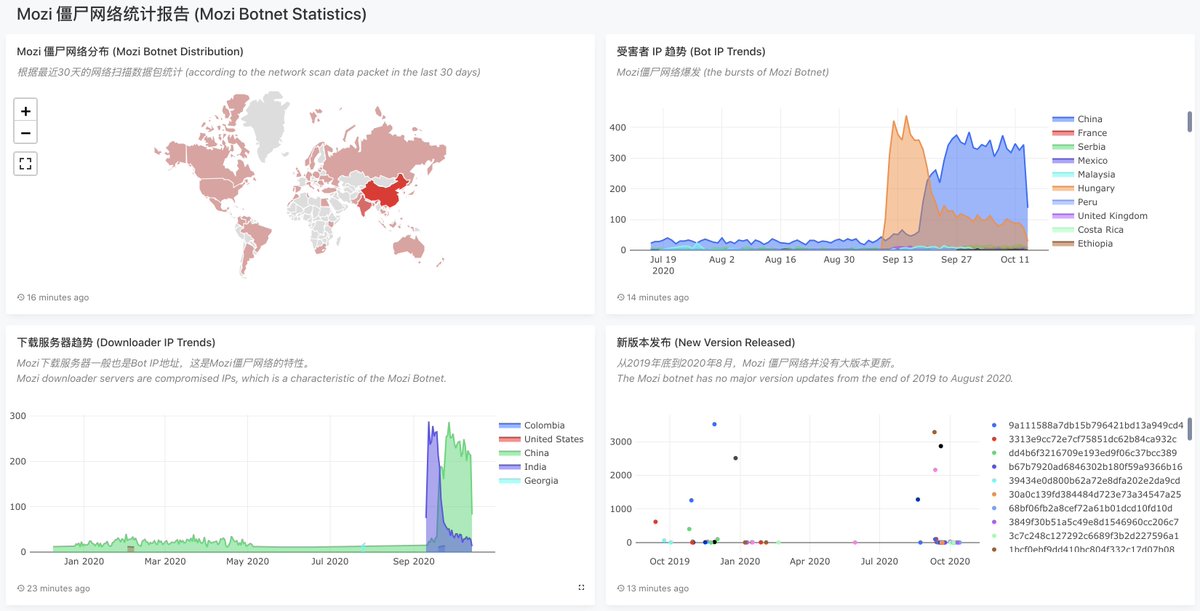1200x611 pixels.
Task: Click the 'no major version updates' description line
Action: pos(814,378)
